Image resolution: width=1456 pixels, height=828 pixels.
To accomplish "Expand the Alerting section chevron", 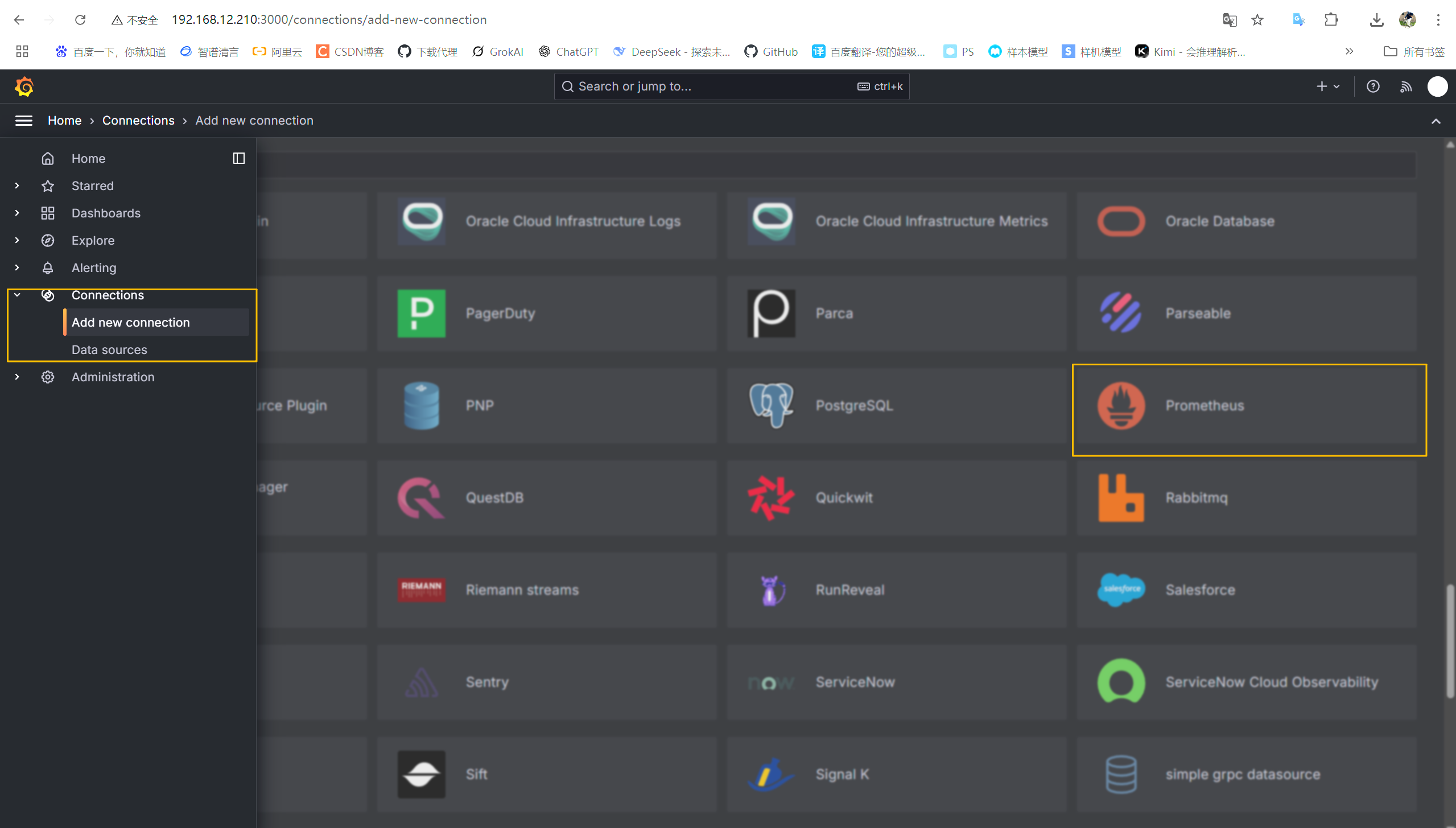I will [x=17, y=267].
